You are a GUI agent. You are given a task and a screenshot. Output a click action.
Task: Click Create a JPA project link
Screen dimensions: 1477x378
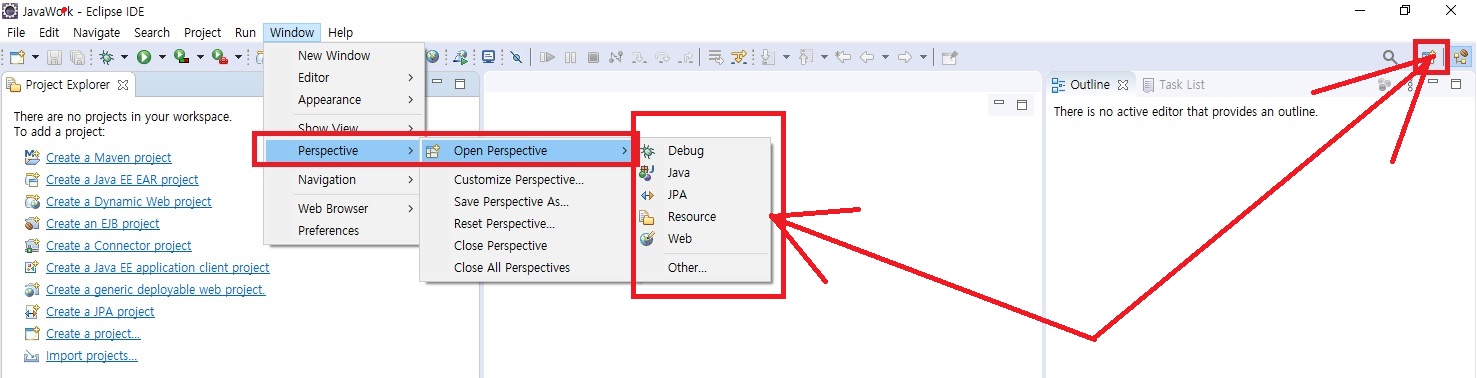coord(100,312)
